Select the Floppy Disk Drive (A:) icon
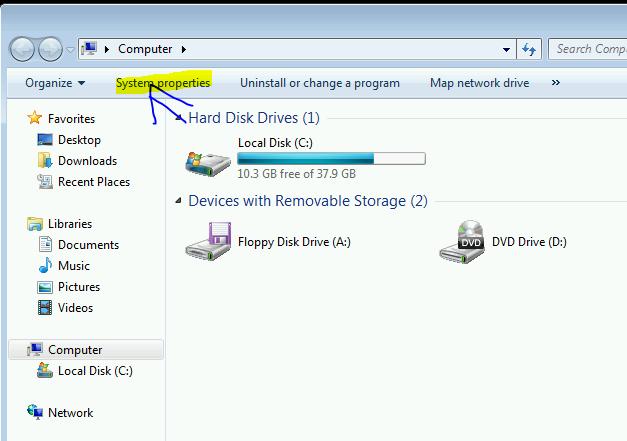 coord(208,241)
